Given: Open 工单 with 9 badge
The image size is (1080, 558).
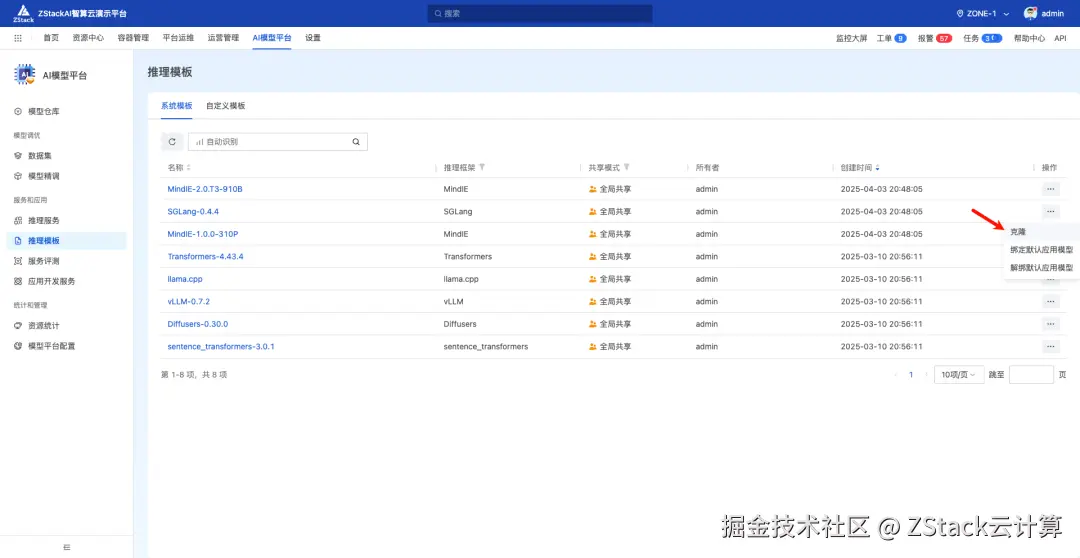Looking at the screenshot, I should tap(891, 39).
